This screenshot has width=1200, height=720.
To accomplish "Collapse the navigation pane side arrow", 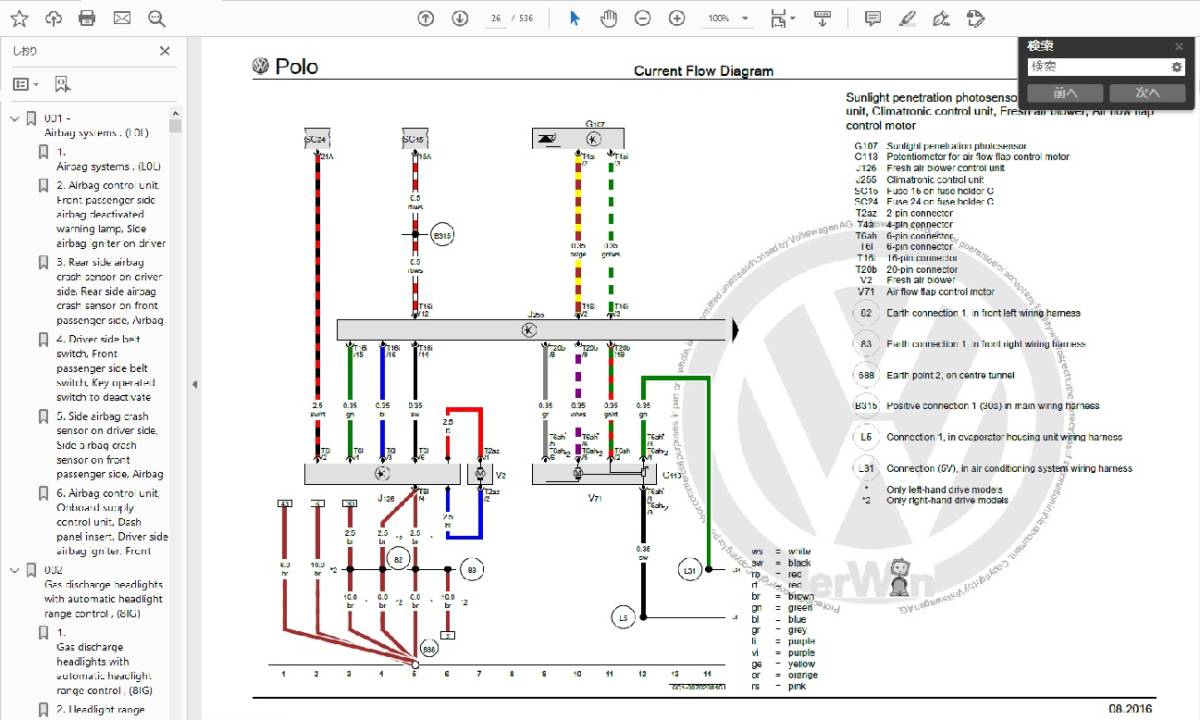I will pyautogui.click(x=194, y=384).
